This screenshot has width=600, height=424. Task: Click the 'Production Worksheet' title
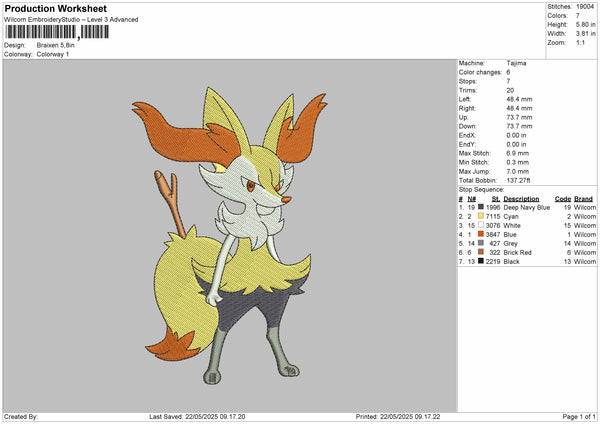click(x=55, y=8)
